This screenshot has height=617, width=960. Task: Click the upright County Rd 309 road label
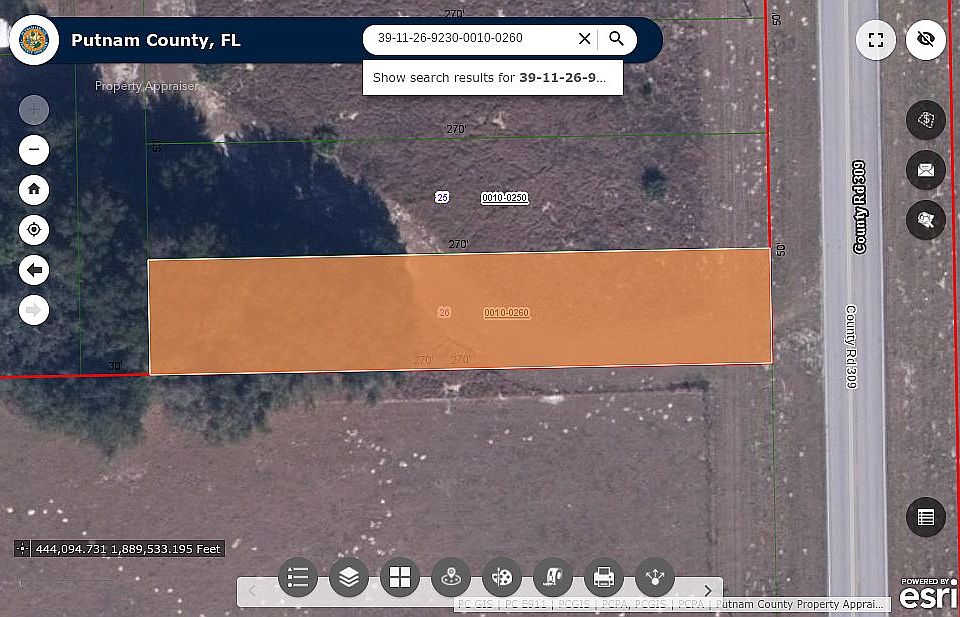pos(859,207)
